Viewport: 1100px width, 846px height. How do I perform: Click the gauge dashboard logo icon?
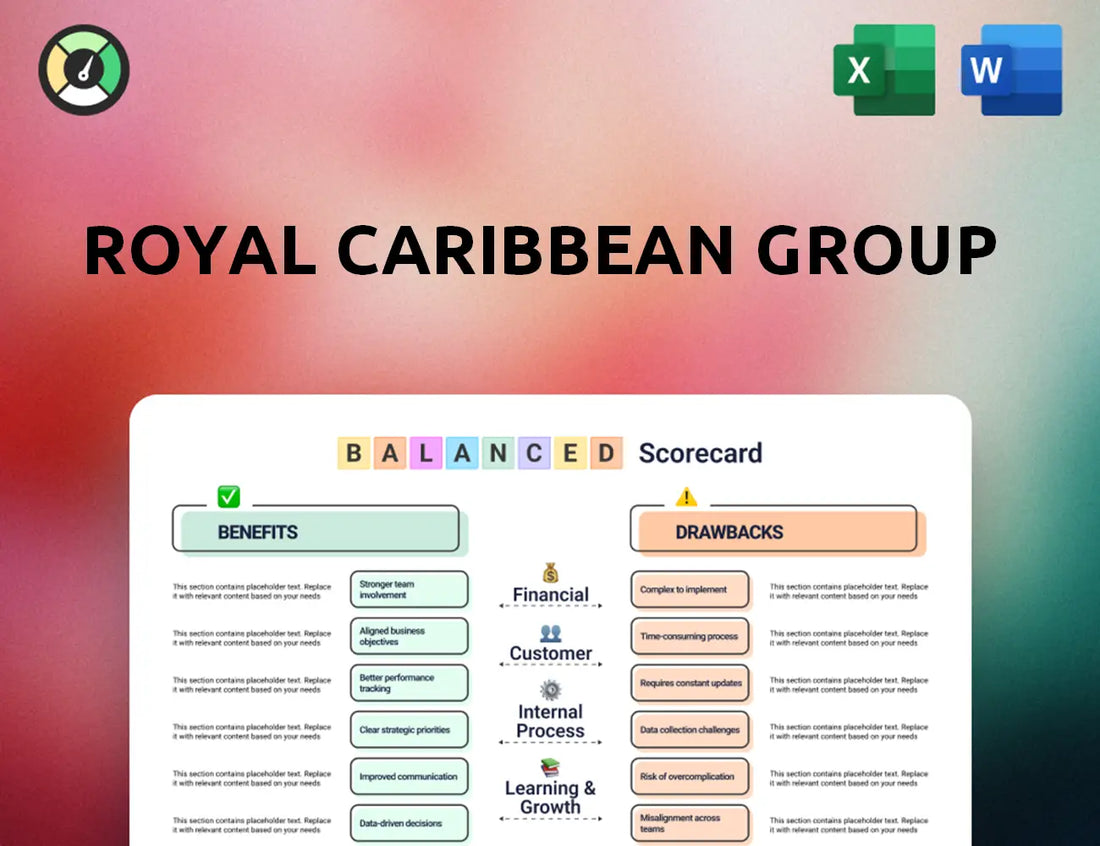point(84,69)
